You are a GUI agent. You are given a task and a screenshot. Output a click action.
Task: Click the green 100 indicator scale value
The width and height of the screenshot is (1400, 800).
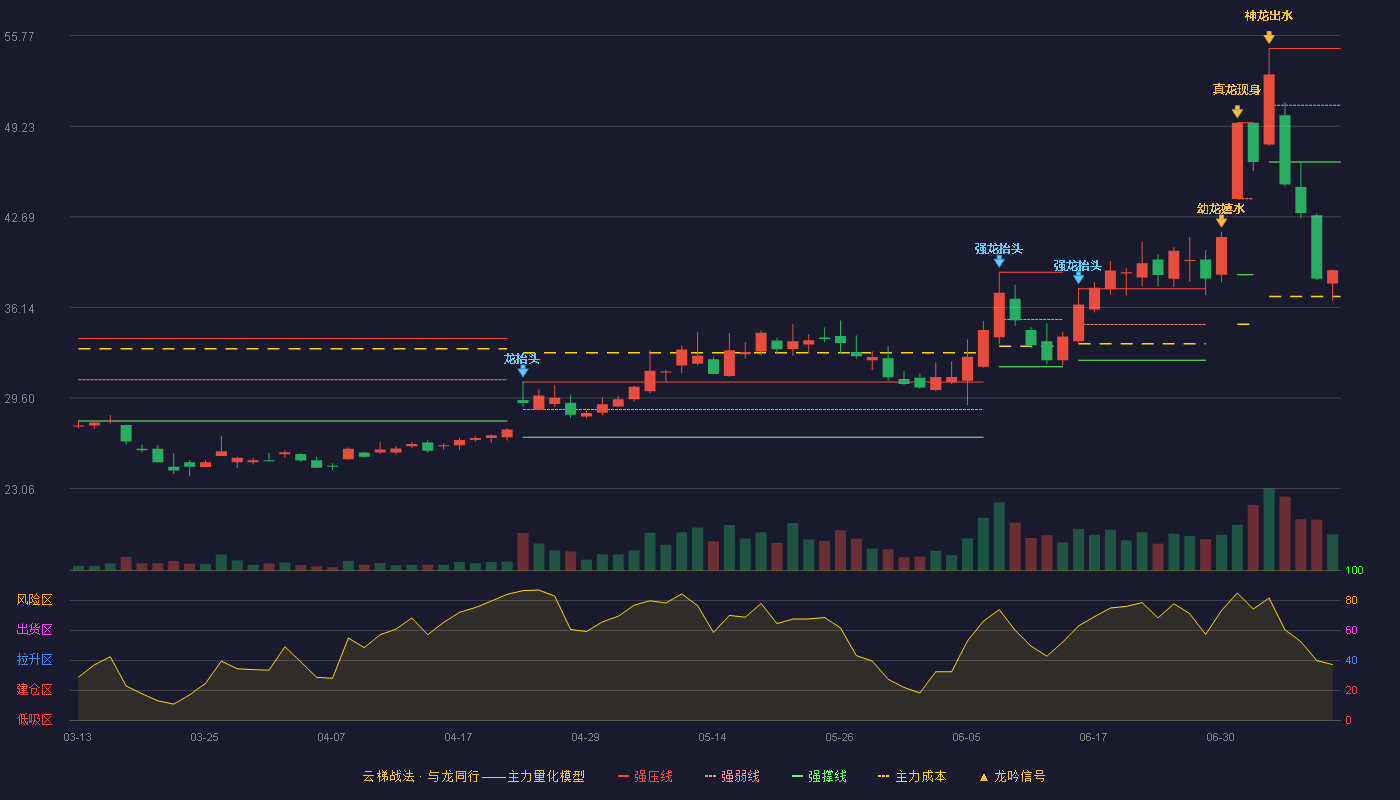1354,570
